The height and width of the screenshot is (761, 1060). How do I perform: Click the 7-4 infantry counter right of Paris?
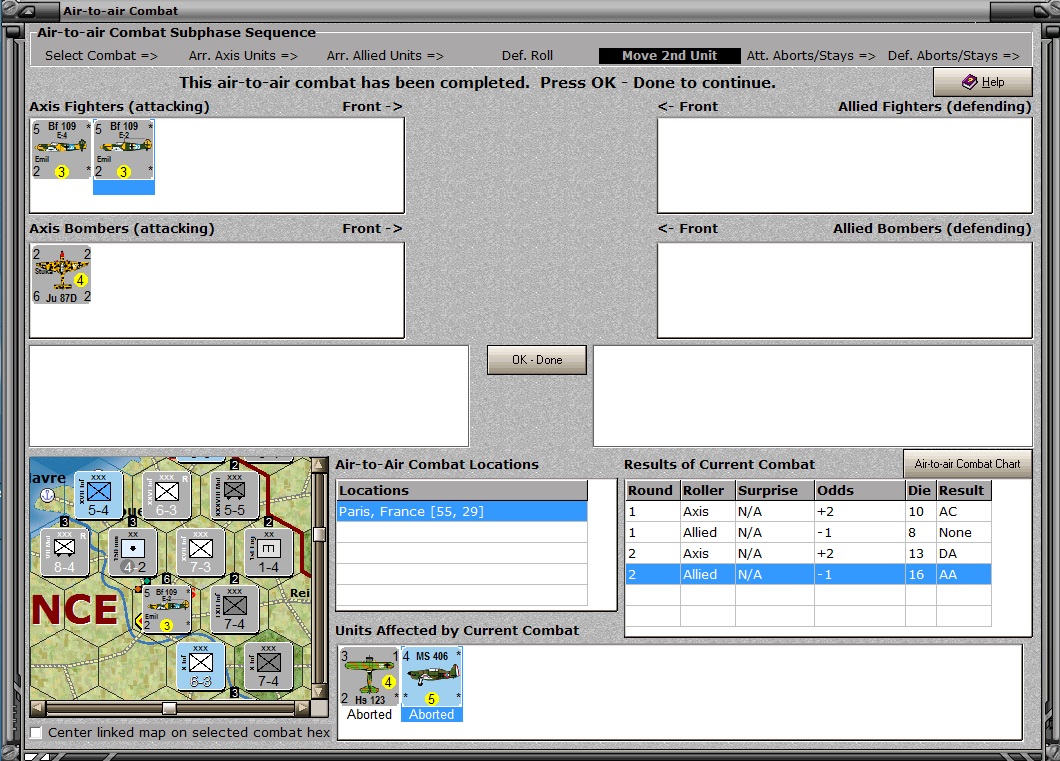(x=235, y=609)
